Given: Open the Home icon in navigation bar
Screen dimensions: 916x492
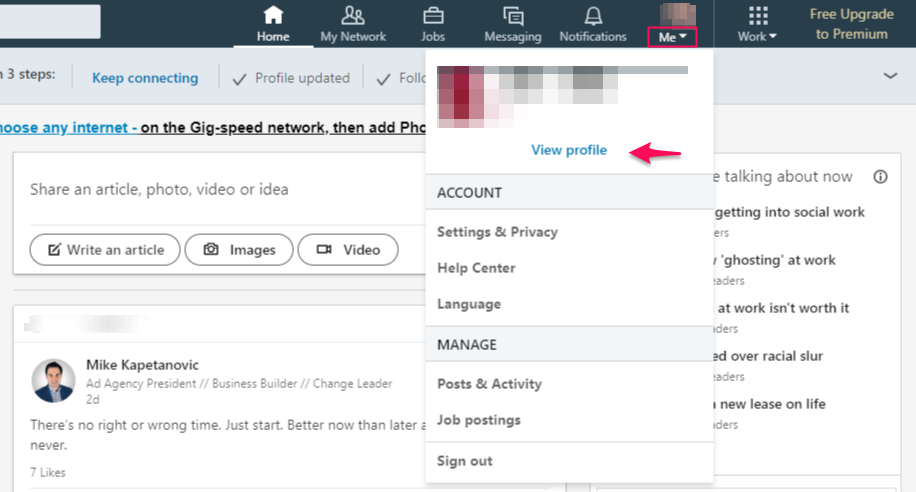Looking at the screenshot, I should 273,15.
